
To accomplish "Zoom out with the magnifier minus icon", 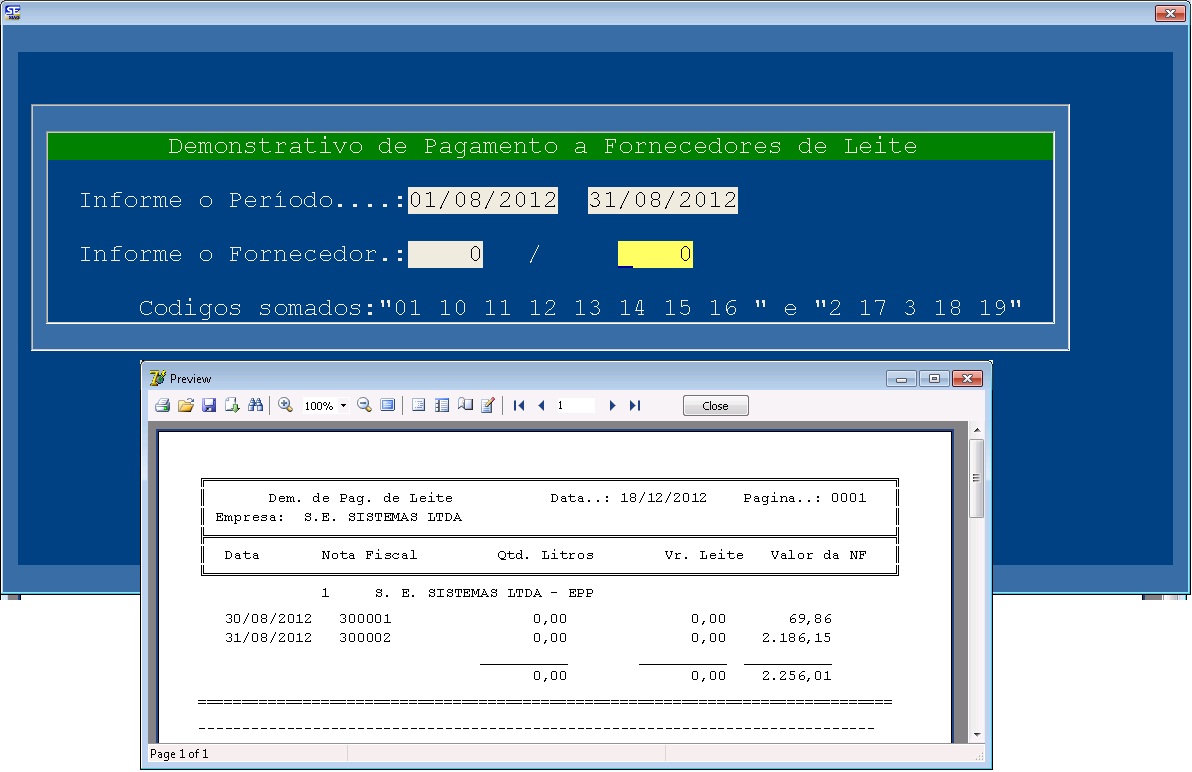I will point(364,406).
